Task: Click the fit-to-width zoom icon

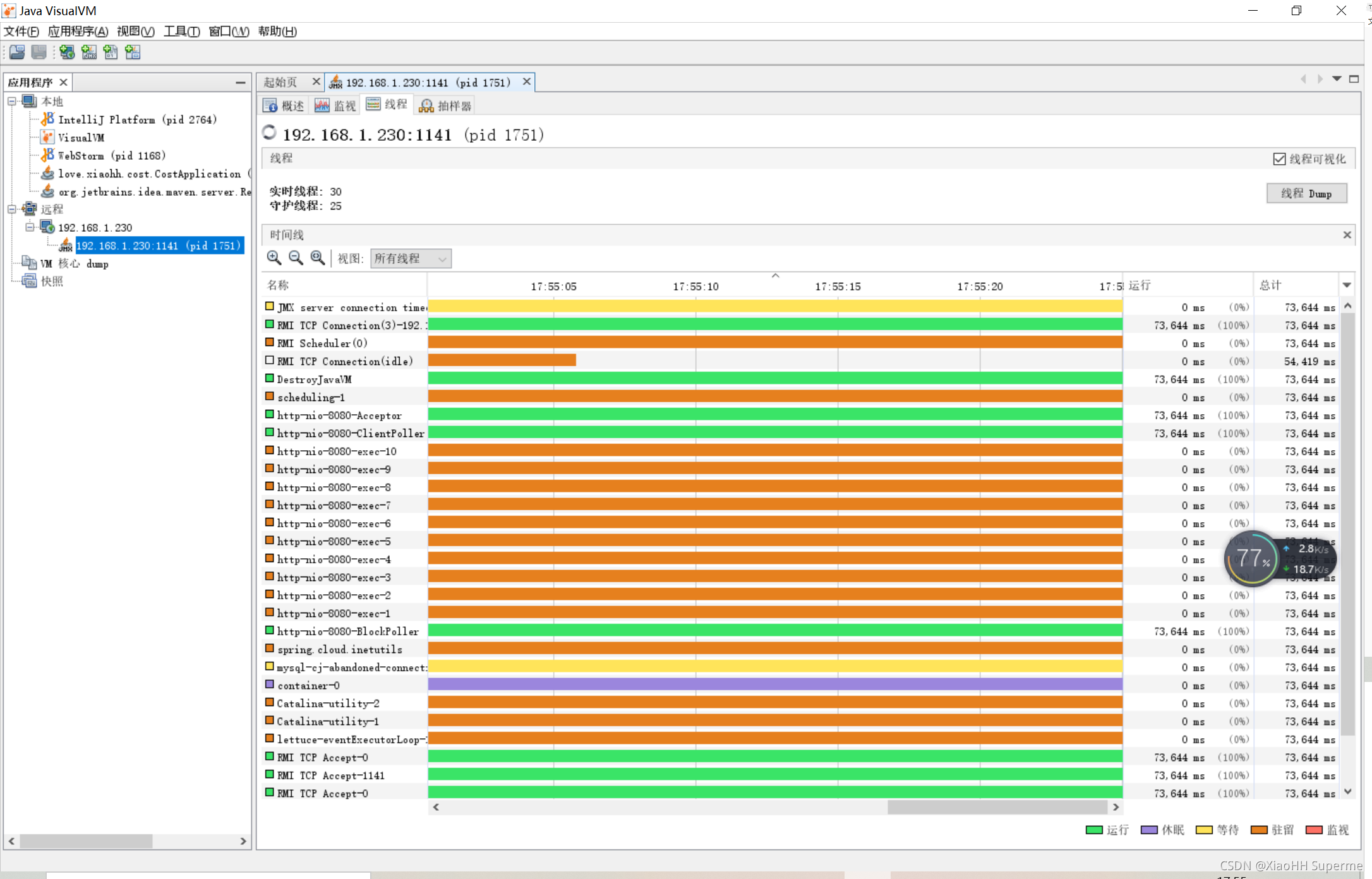Action: point(318,258)
